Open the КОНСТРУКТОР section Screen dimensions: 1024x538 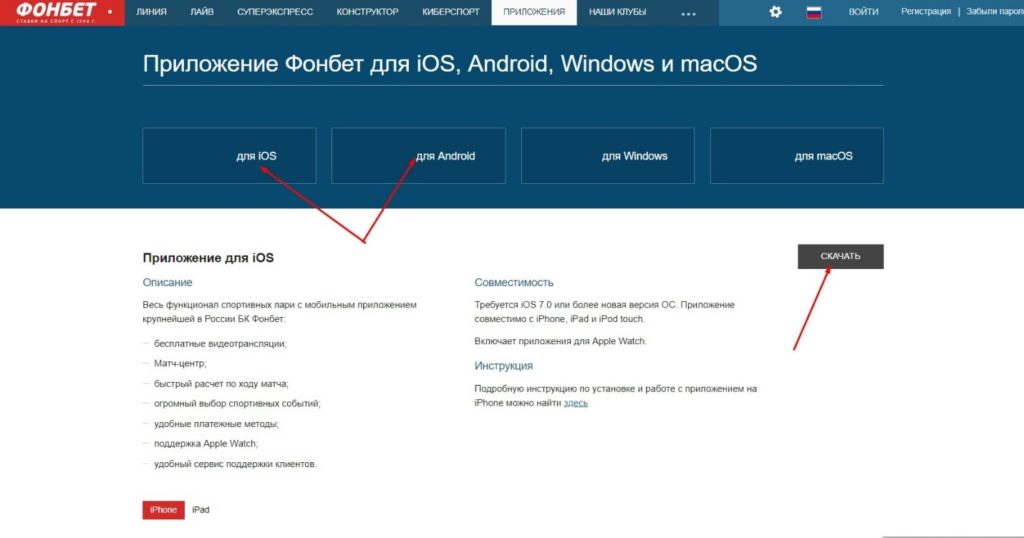tap(368, 12)
